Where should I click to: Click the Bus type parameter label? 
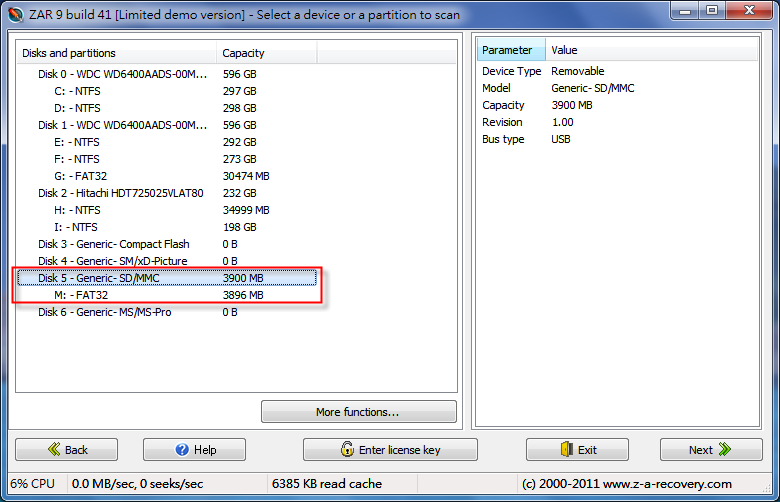point(503,139)
